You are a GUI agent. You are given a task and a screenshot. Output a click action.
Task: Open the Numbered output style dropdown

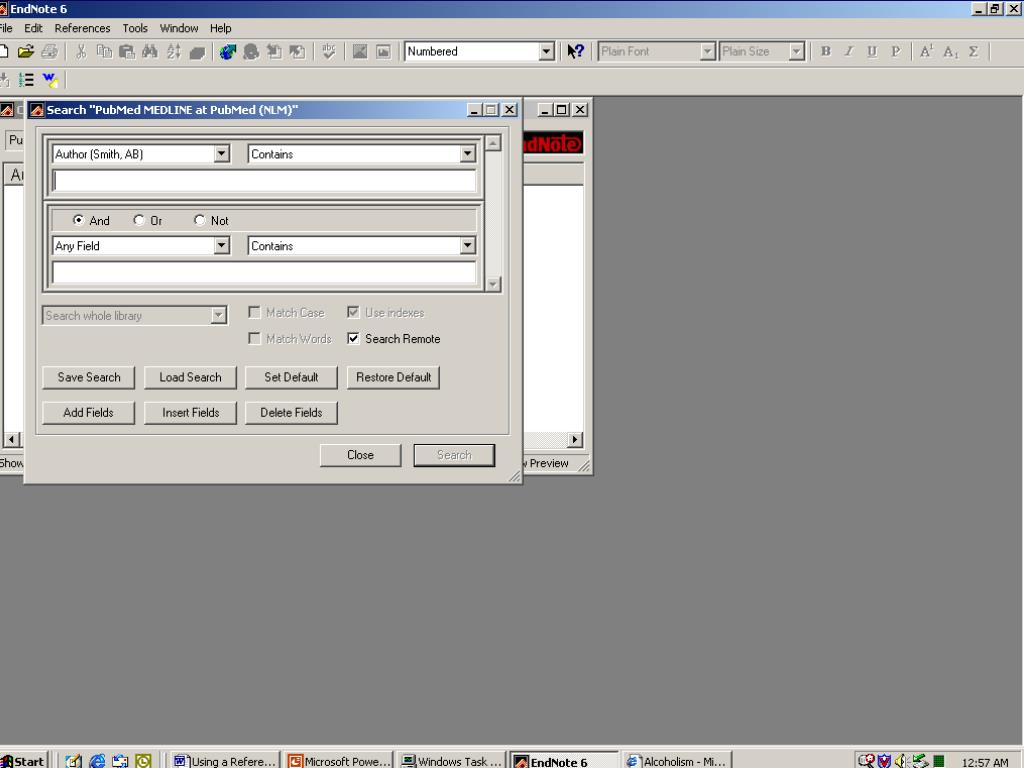click(x=547, y=52)
